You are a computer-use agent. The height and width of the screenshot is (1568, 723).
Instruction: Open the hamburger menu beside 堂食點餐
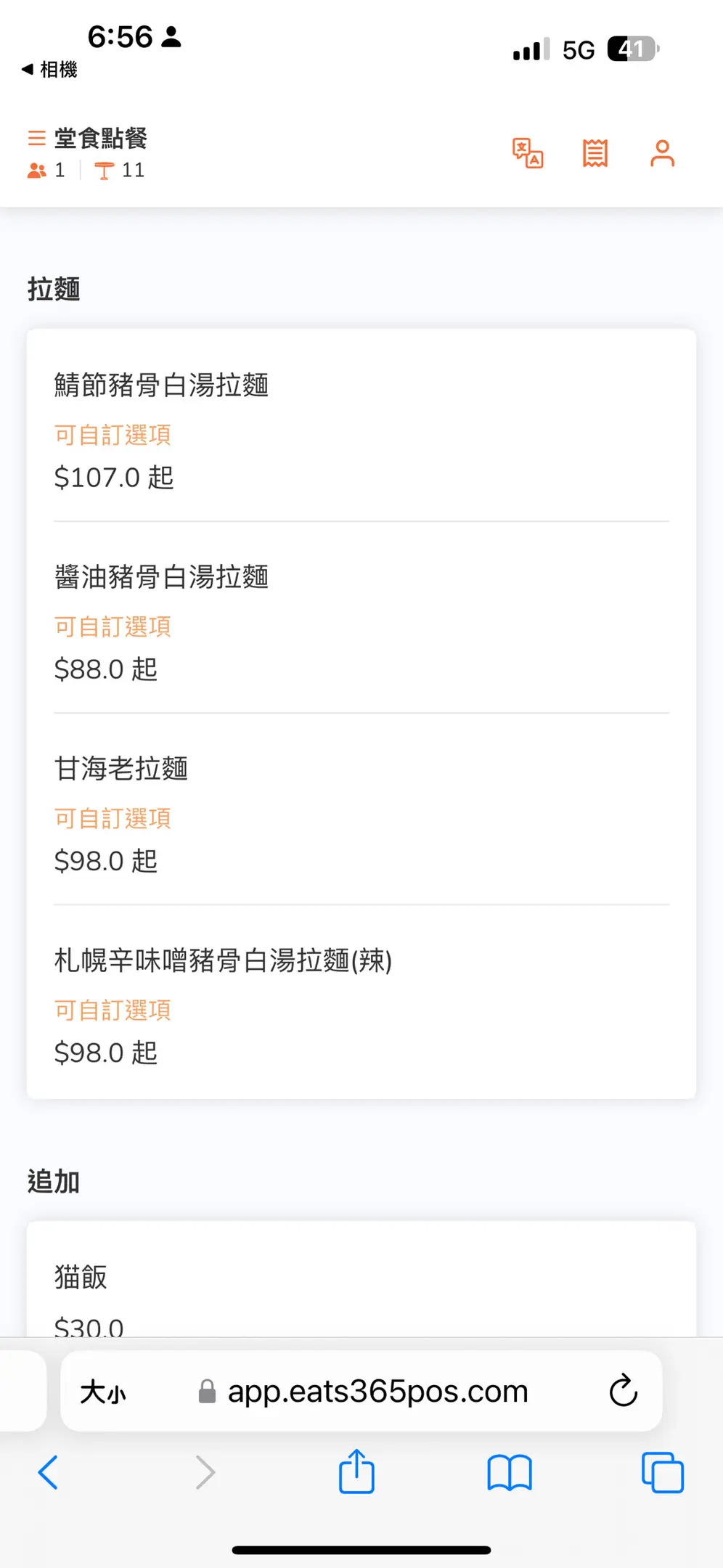pos(36,138)
